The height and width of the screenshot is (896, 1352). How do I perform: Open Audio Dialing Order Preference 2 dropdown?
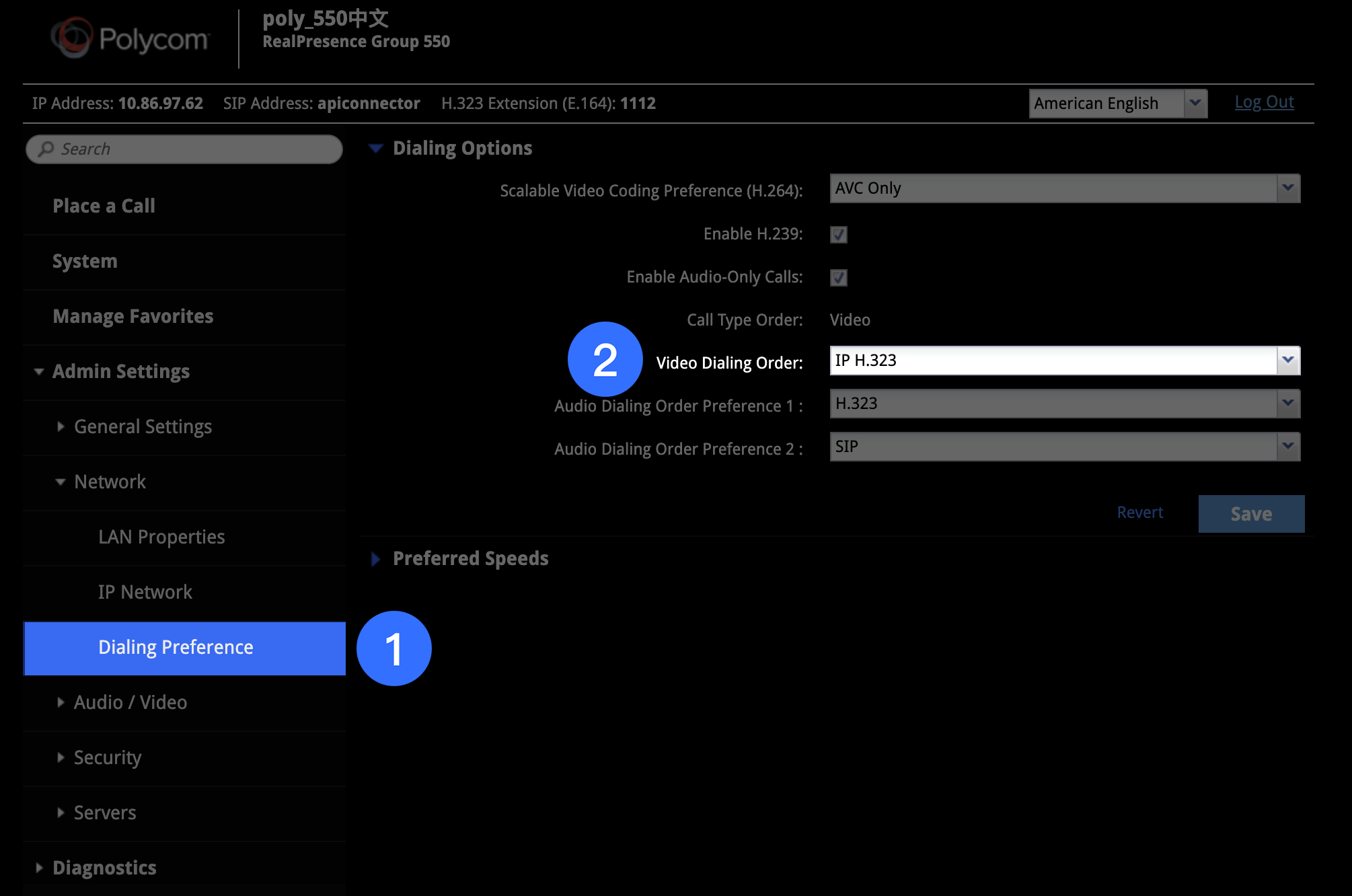point(1065,447)
